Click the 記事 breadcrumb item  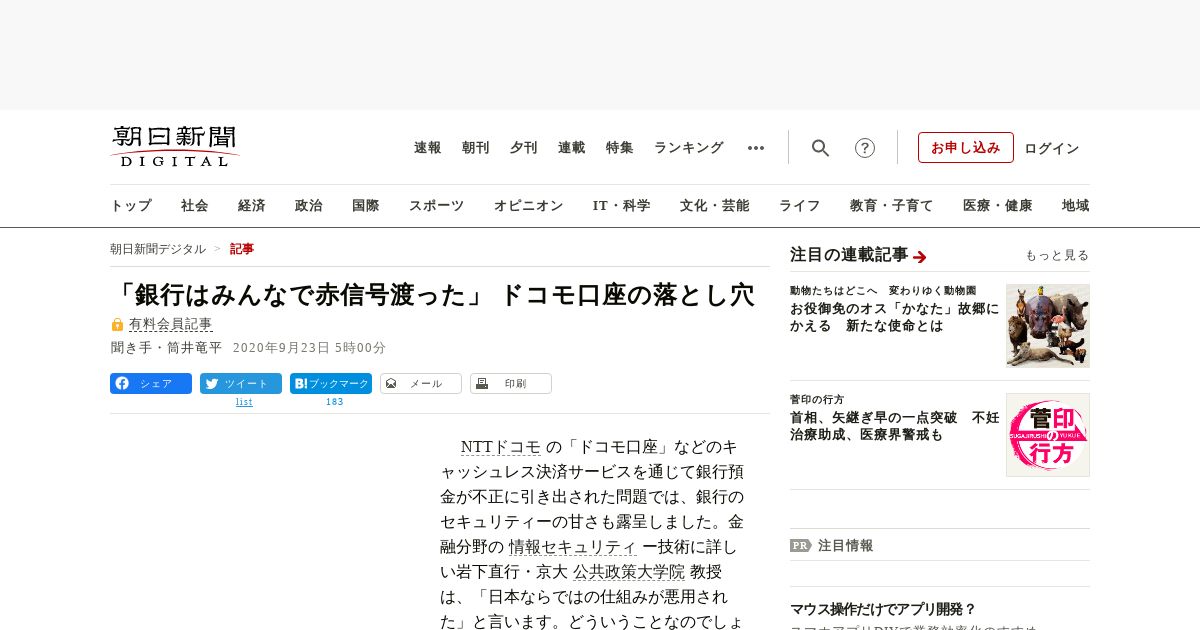(242, 249)
